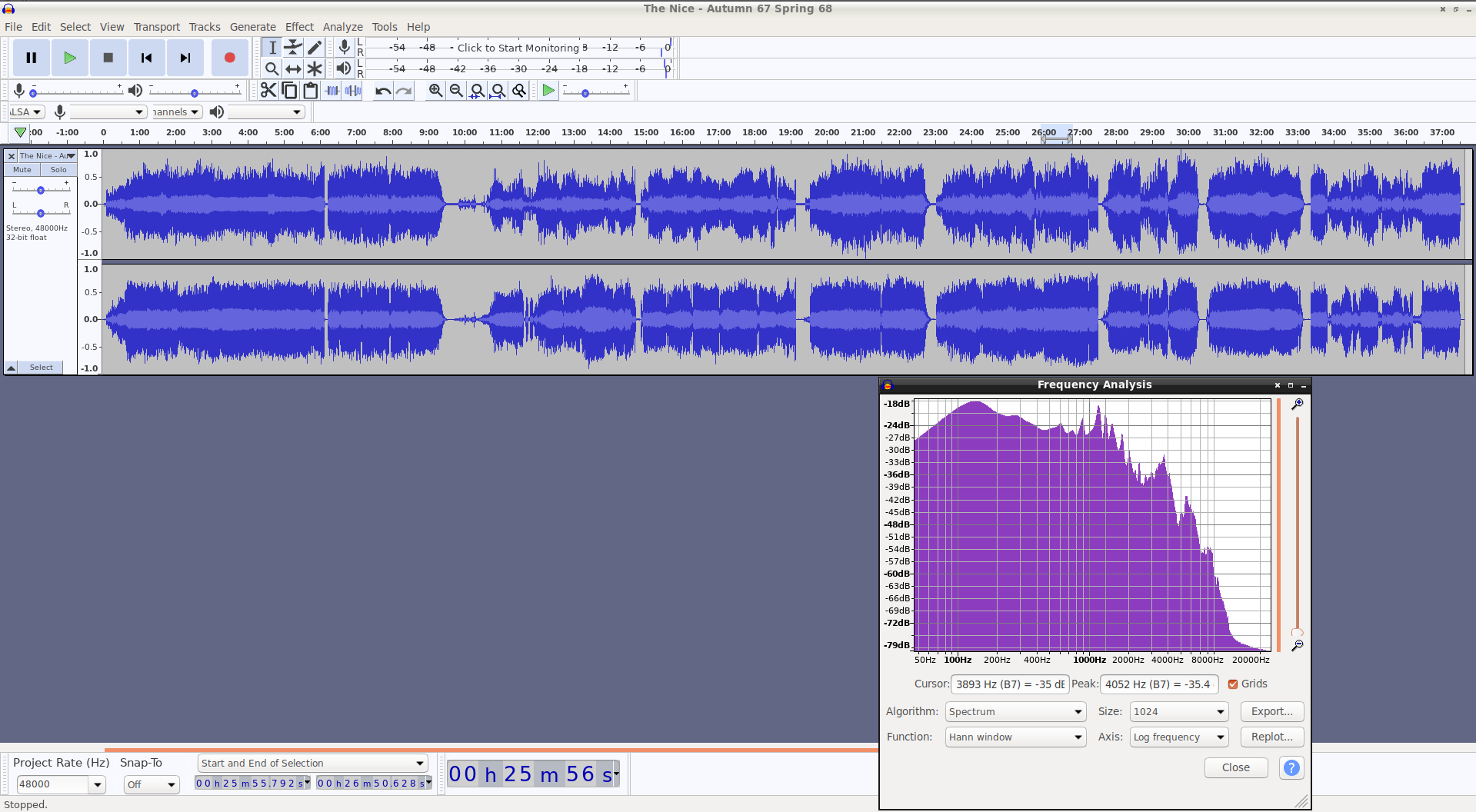1476x812 pixels.
Task: Click the Pause transport button
Action: [x=32, y=58]
